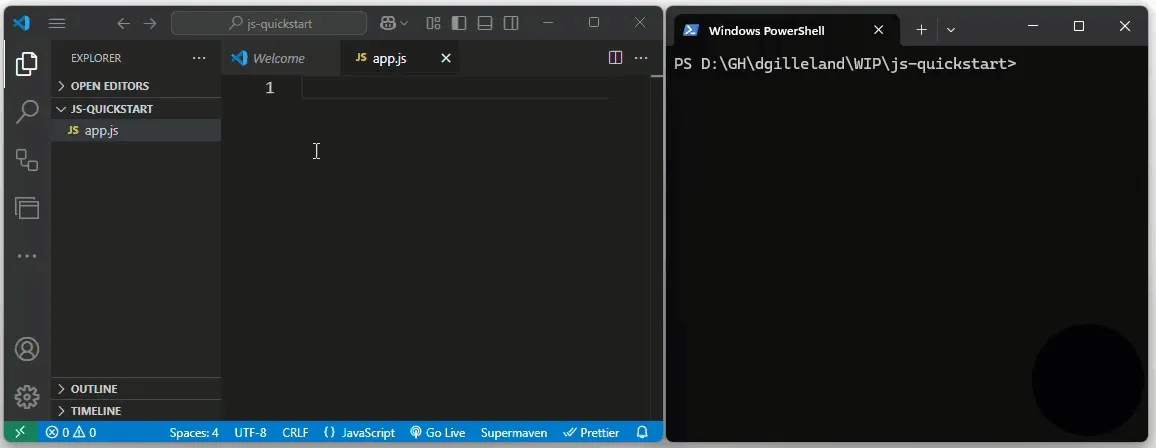Toggle the secondary side bar
The width and height of the screenshot is (1156, 448).
point(510,24)
